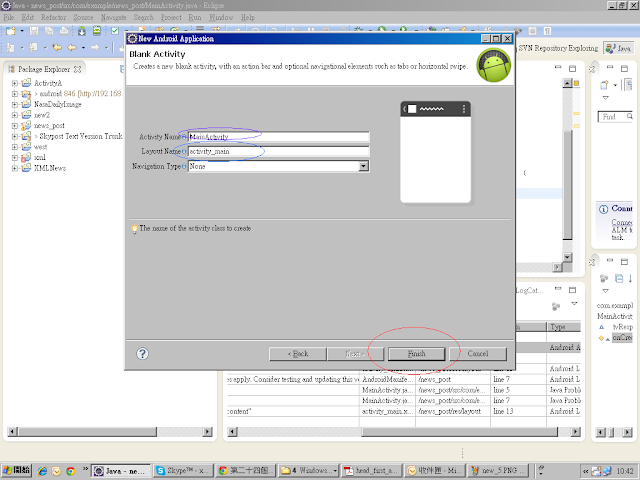Click the editor vertical scrollbar down arrow

pyautogui.click(x=567, y=257)
